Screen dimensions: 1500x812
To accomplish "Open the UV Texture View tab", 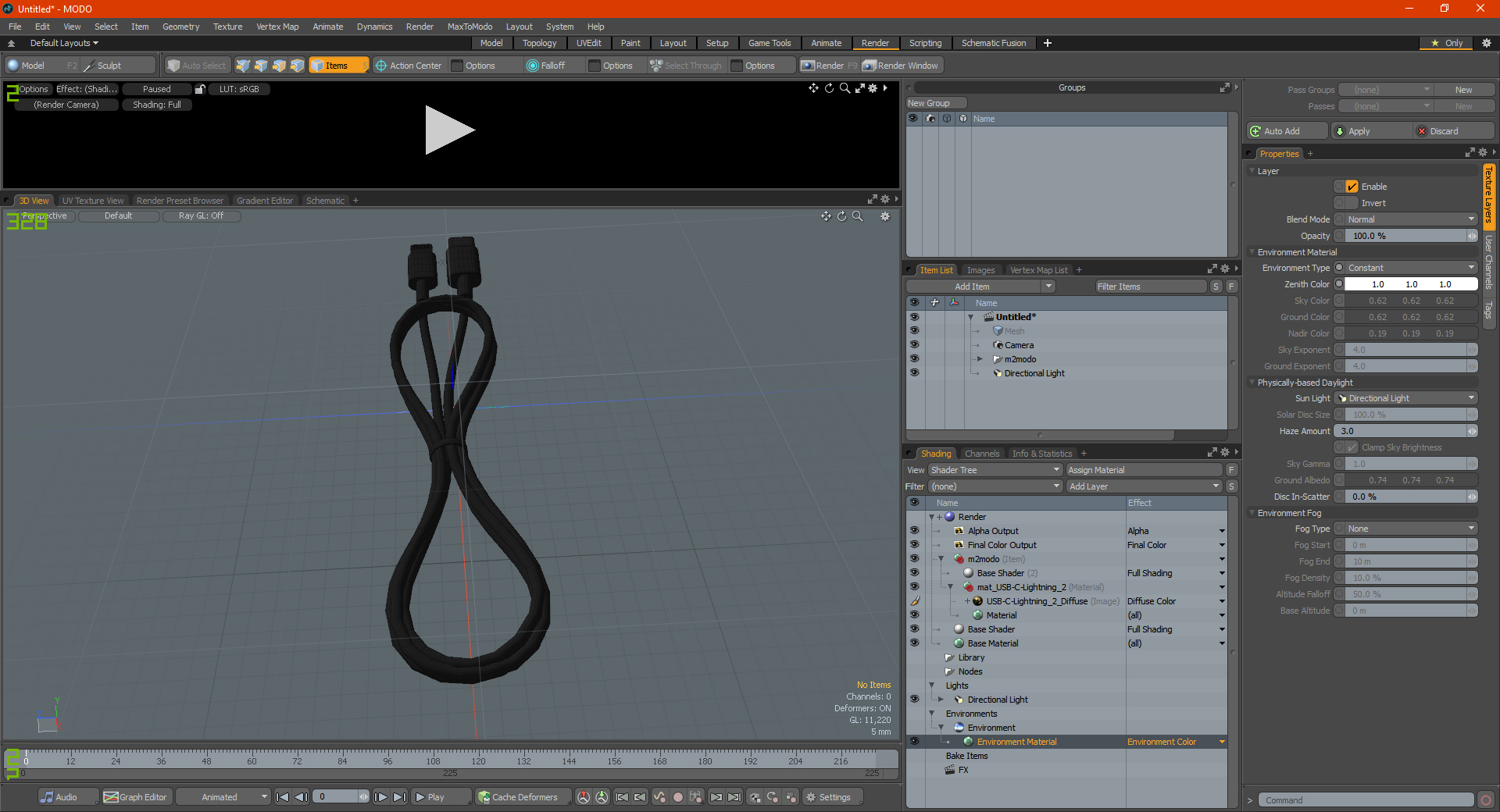I will click(x=93, y=201).
